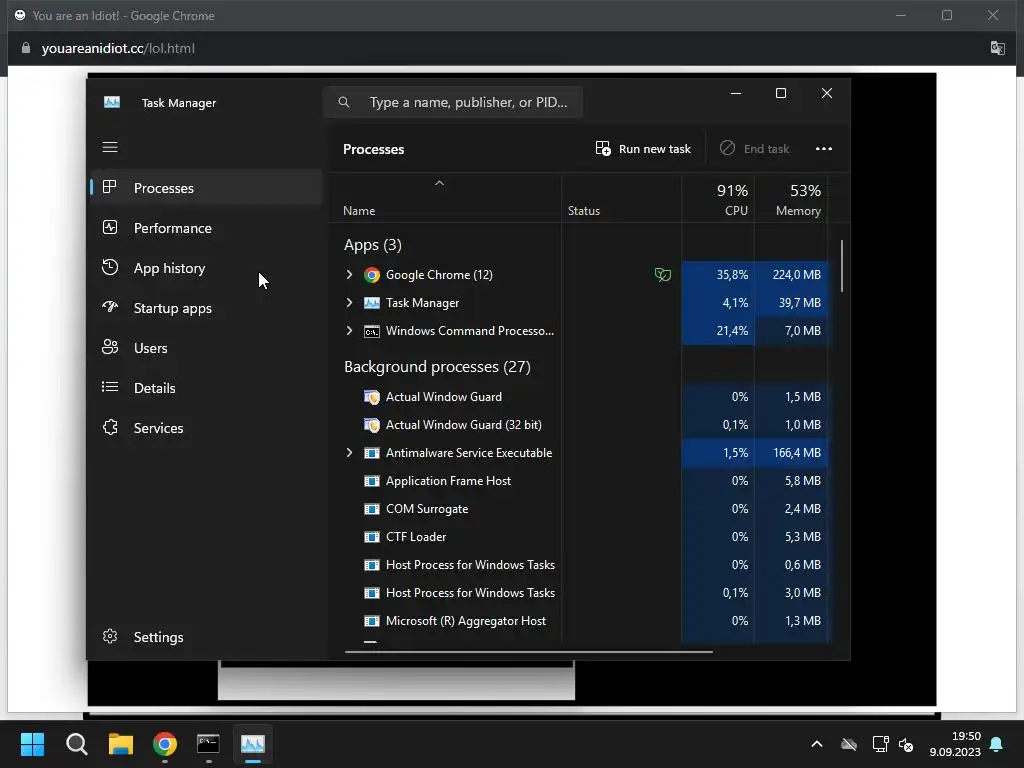Click the site lock icon in address bar
Viewport: 1024px width, 768px height.
[x=25, y=48]
